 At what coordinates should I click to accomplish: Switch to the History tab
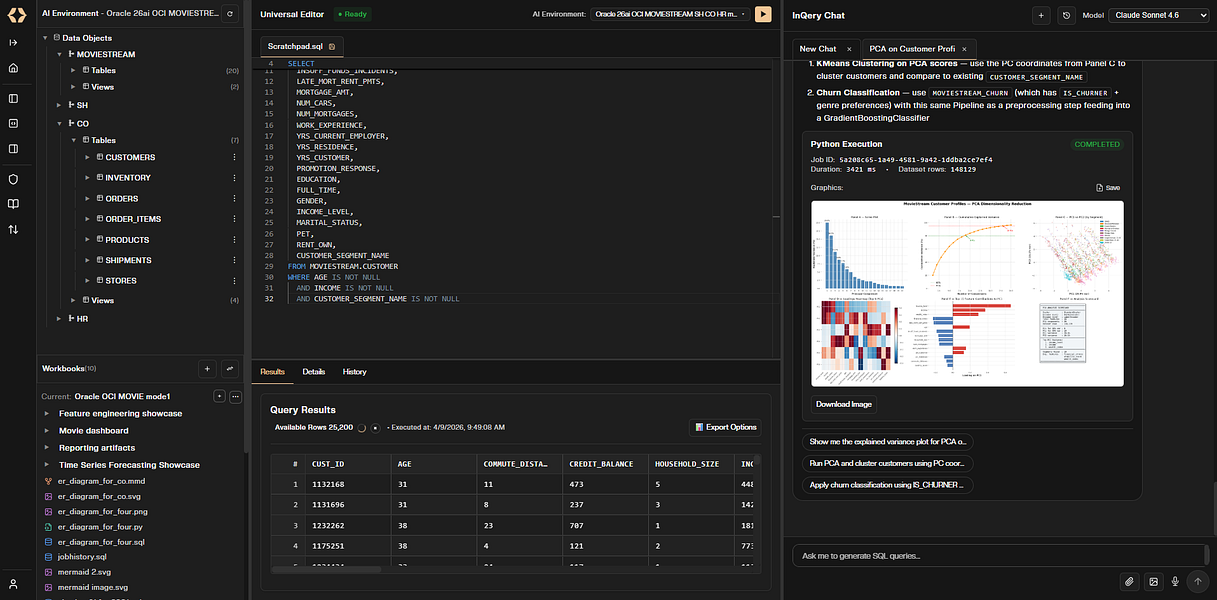[354, 371]
